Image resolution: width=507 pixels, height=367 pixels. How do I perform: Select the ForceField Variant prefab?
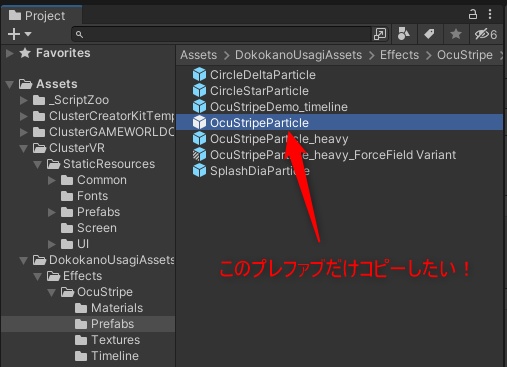tap(339, 155)
